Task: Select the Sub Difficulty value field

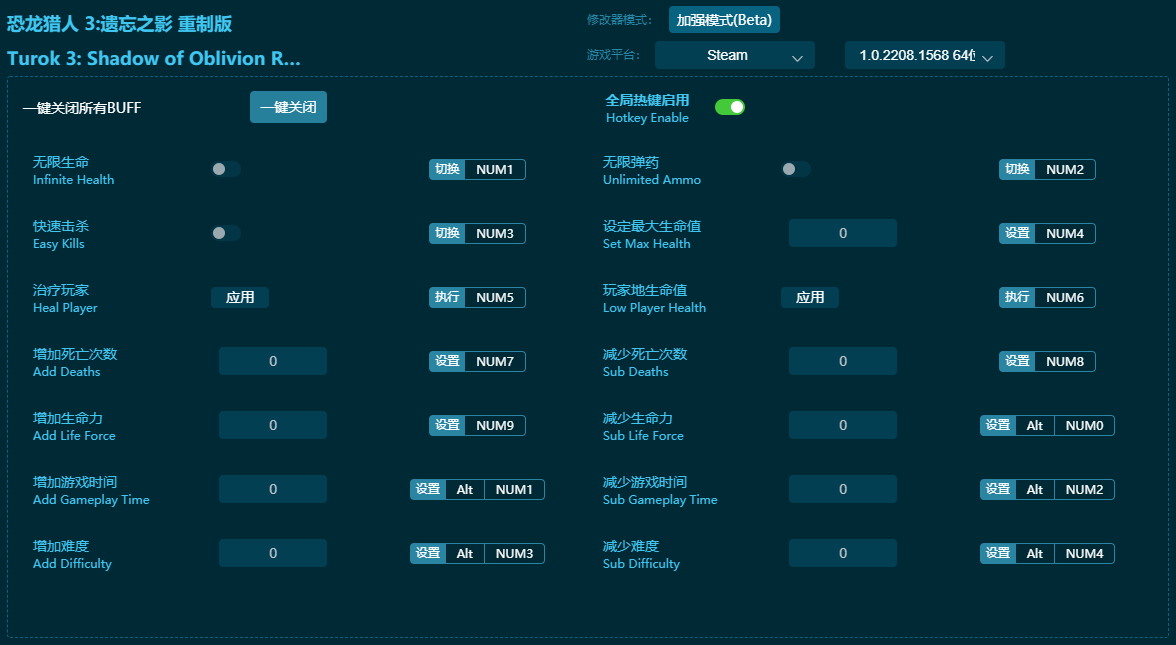Action: (x=842, y=552)
